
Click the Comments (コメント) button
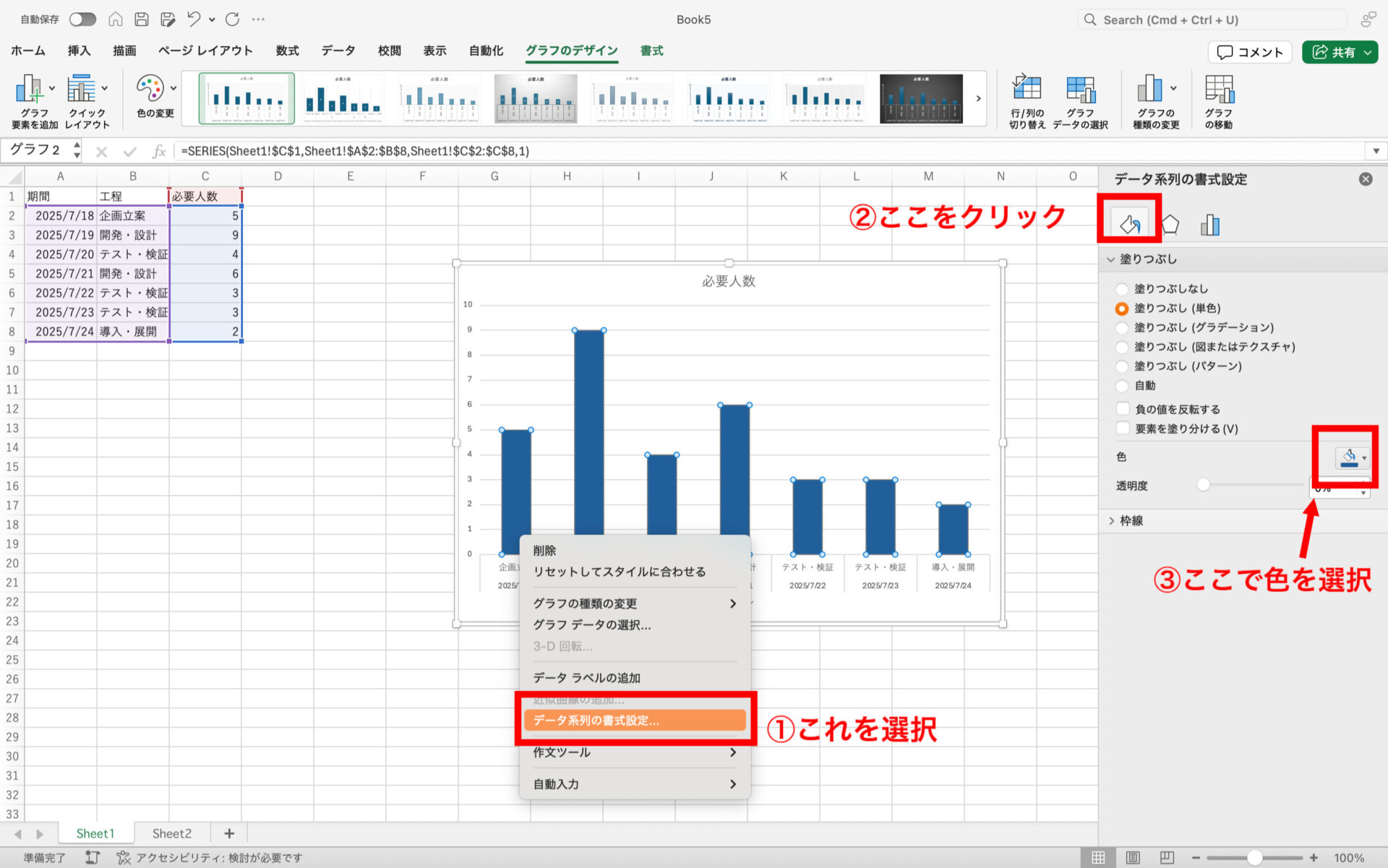(1249, 52)
